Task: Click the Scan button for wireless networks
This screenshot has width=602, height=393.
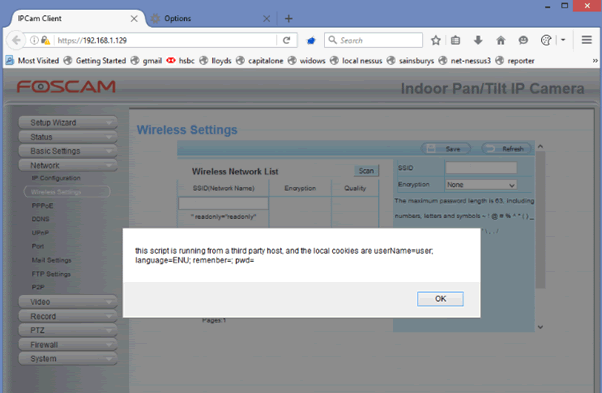Action: point(366,171)
